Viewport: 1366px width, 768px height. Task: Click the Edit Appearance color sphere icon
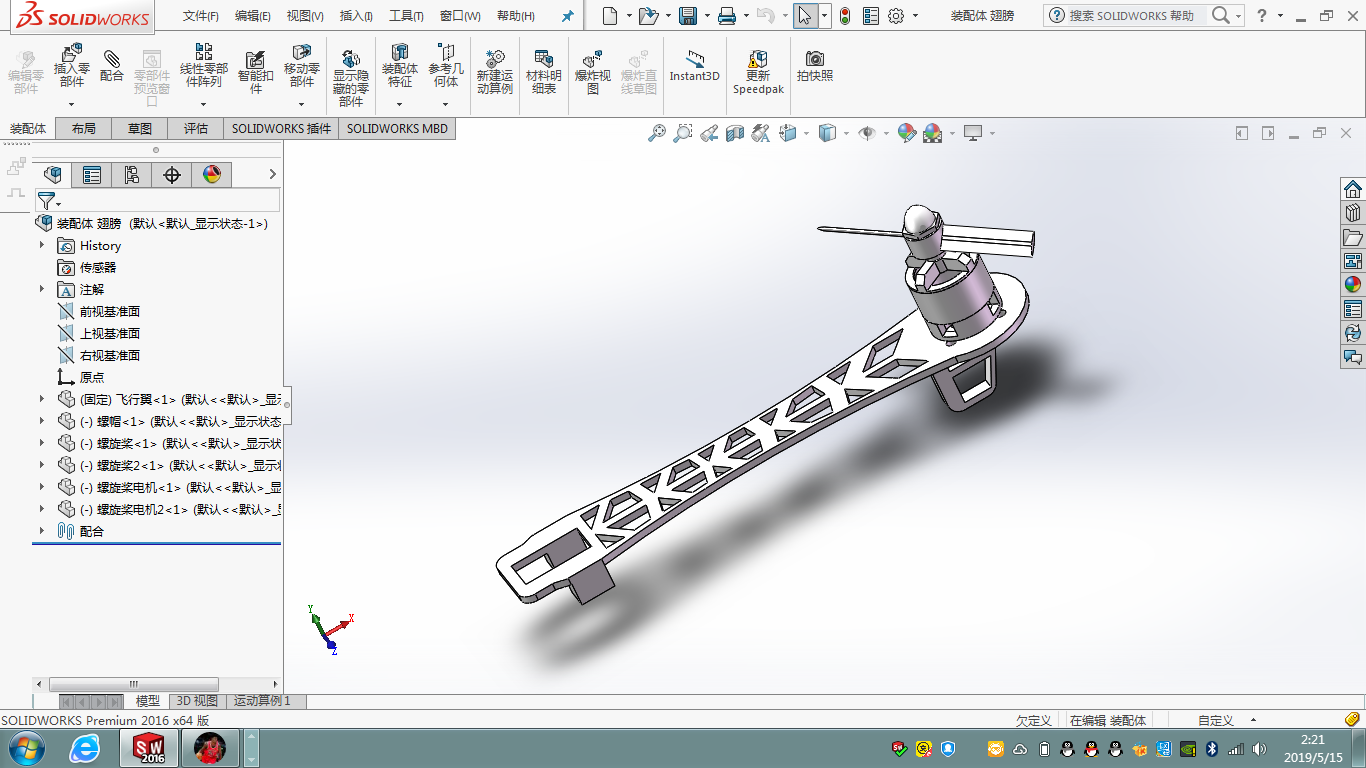[907, 132]
